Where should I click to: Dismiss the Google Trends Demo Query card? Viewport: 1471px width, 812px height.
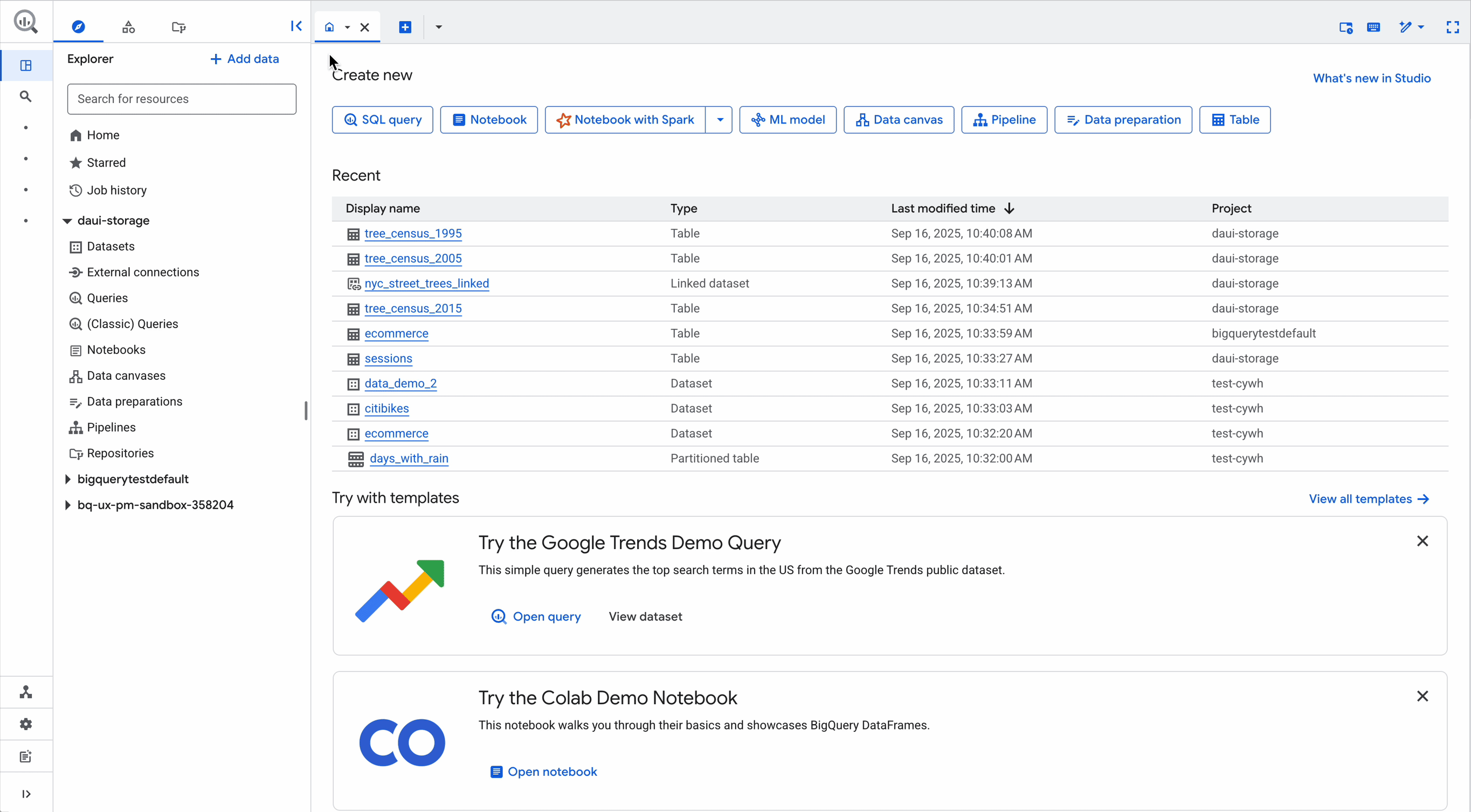click(1422, 541)
